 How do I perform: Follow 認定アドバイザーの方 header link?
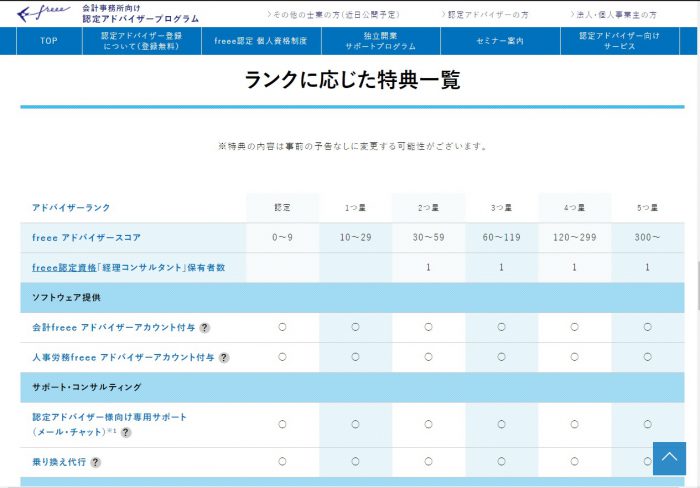click(x=485, y=15)
